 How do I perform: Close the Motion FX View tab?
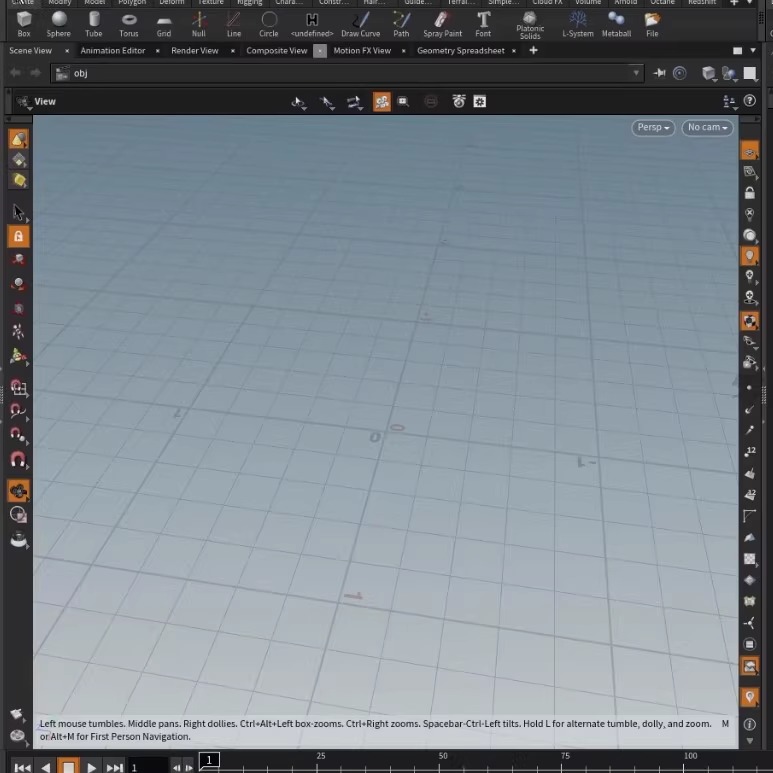pos(403,51)
